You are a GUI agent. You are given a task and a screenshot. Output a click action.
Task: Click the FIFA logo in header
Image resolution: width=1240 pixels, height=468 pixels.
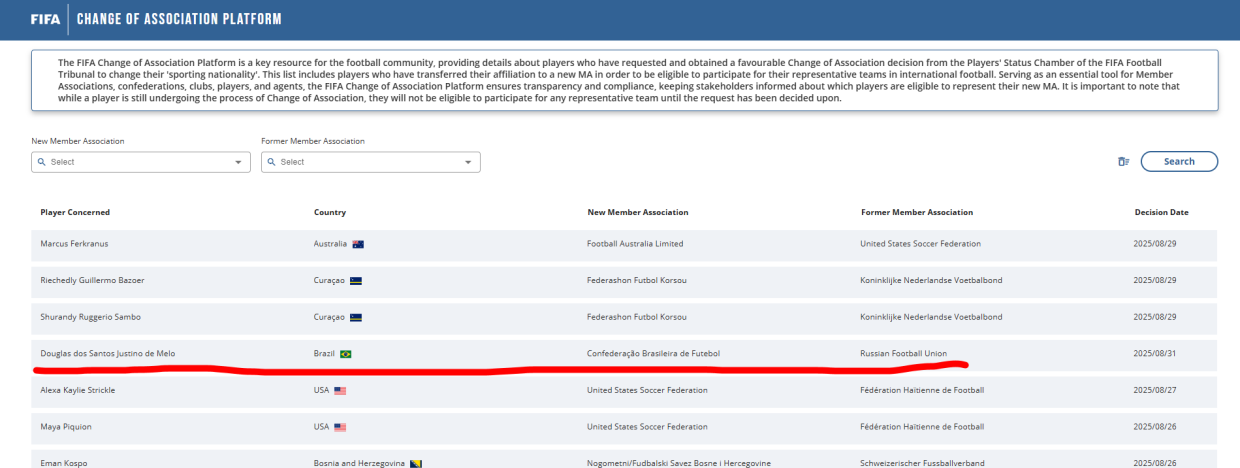(x=44, y=19)
